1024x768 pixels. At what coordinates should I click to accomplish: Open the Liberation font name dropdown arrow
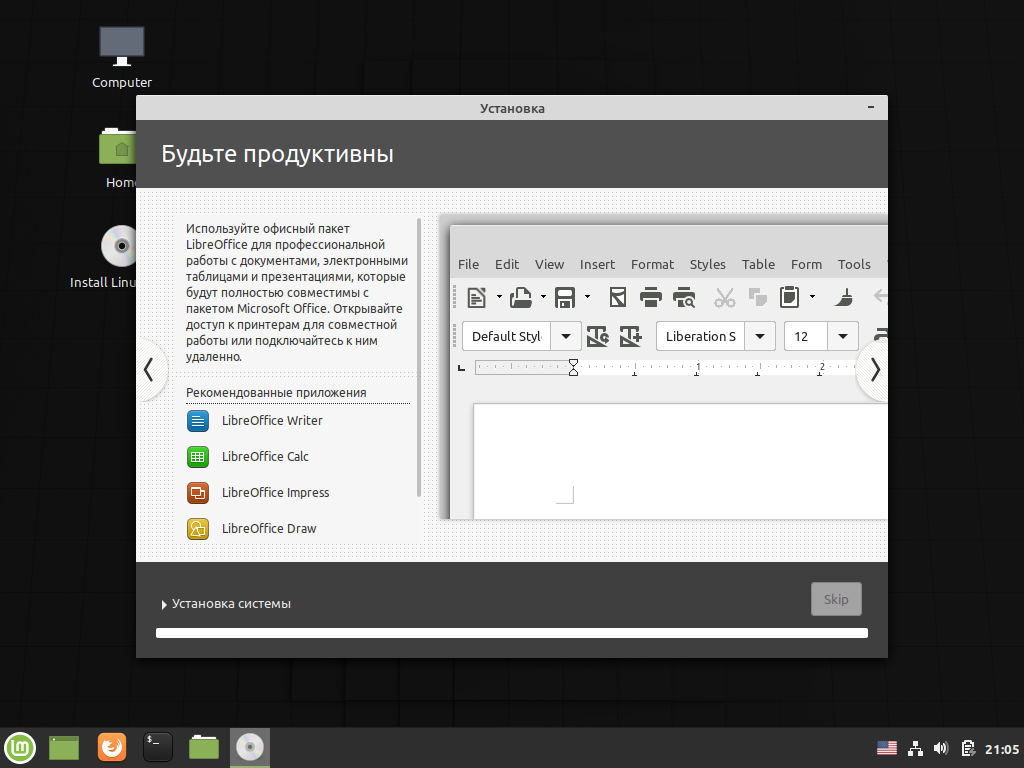(760, 336)
